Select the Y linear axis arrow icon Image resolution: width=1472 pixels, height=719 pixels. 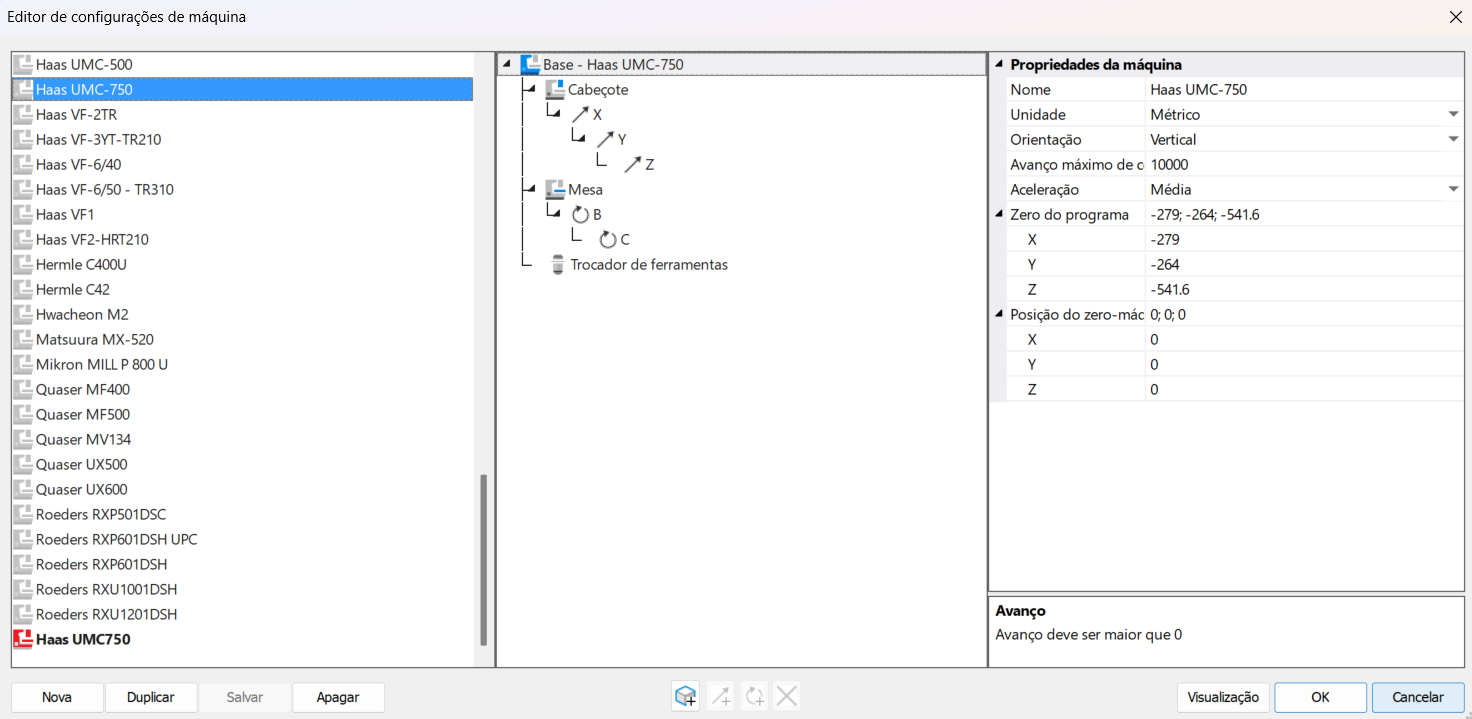[x=605, y=139]
